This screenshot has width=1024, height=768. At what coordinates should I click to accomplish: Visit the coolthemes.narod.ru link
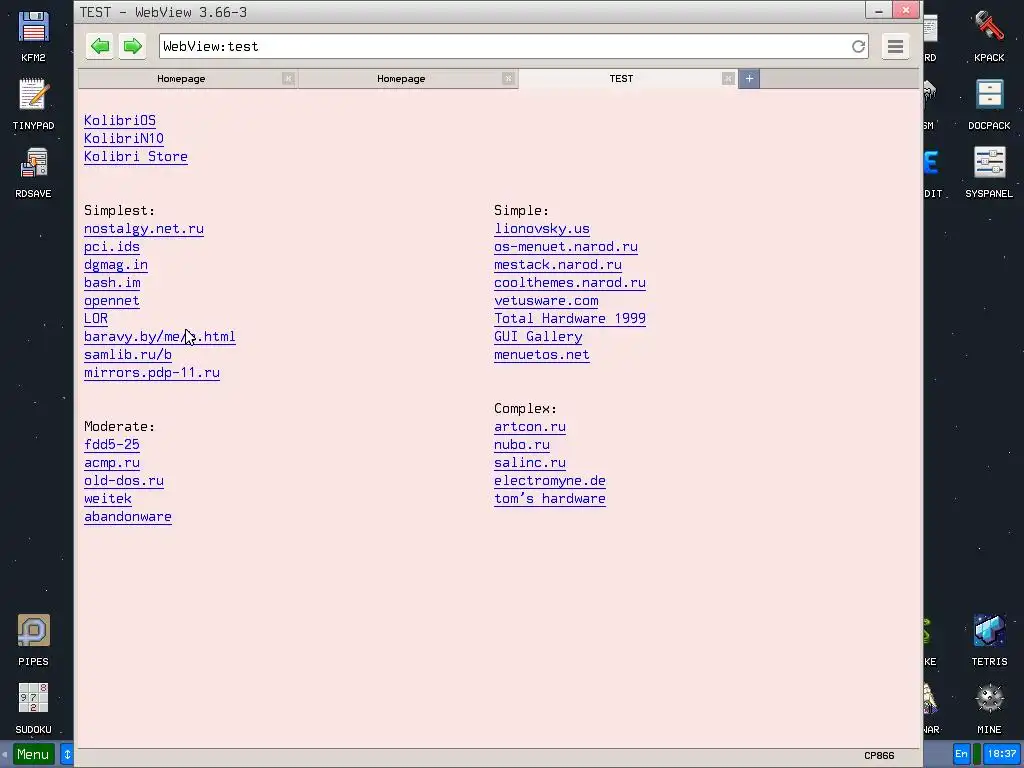pos(569,283)
